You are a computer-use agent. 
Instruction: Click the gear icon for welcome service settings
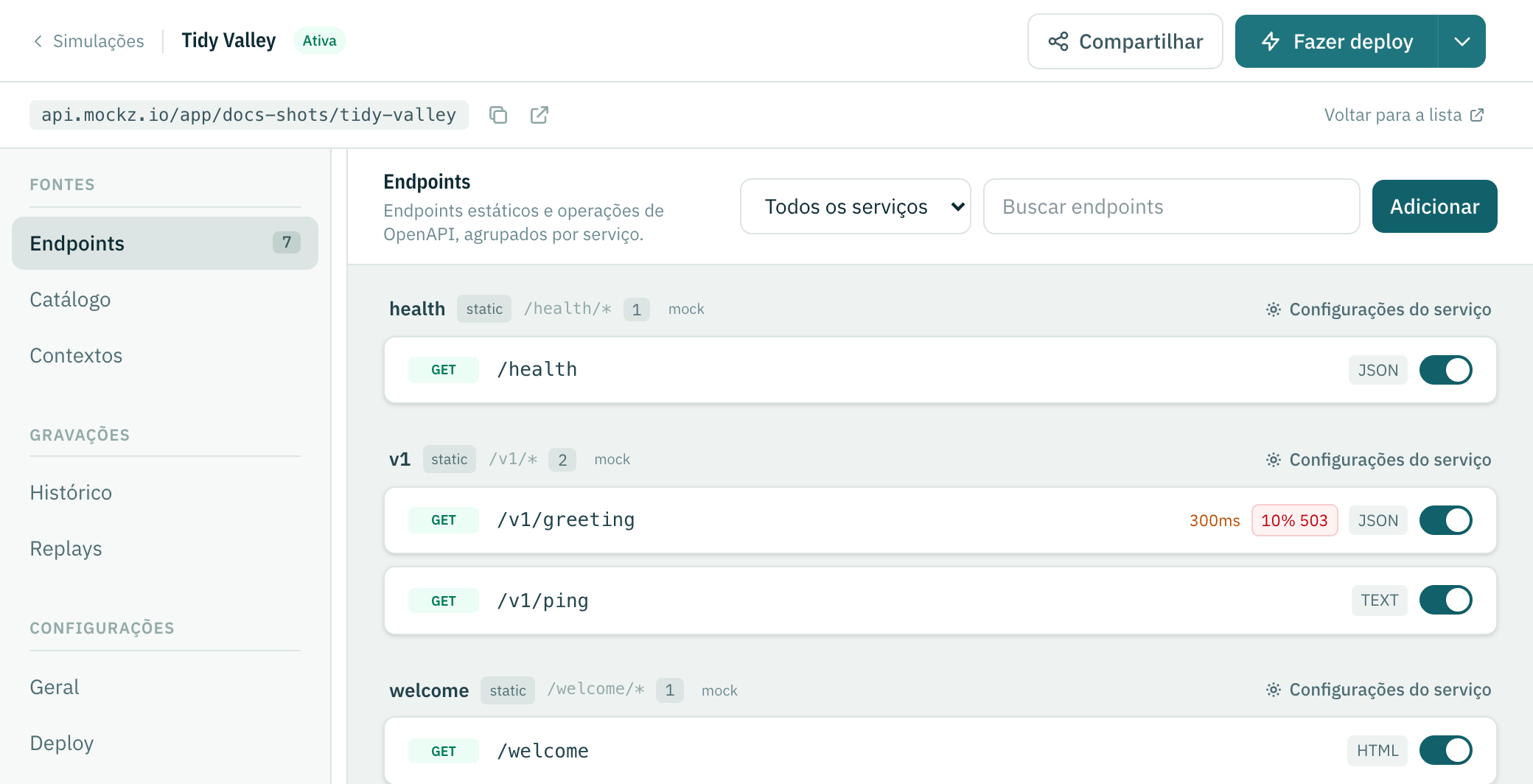(x=1273, y=690)
